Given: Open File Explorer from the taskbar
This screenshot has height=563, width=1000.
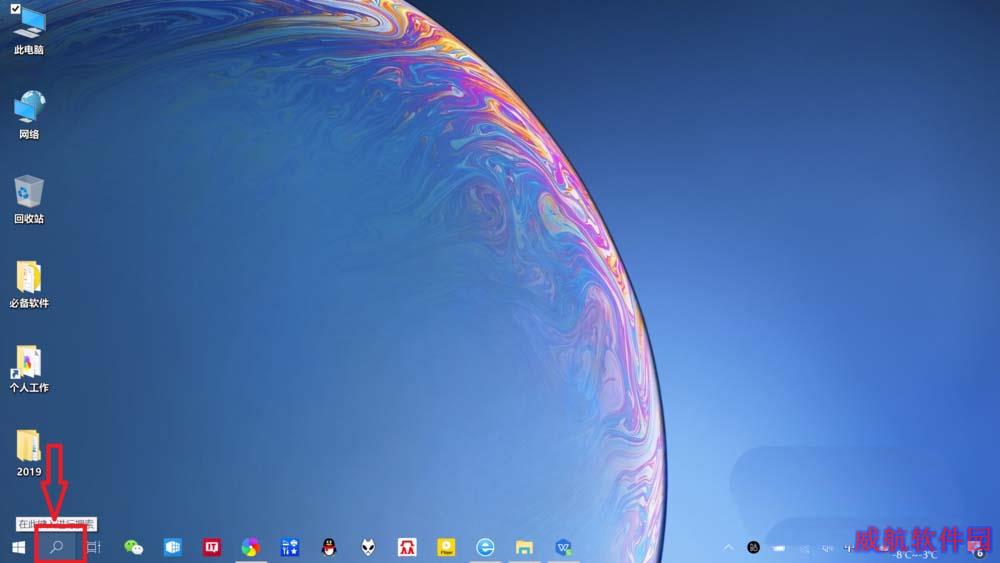Looking at the screenshot, I should pyautogui.click(x=524, y=547).
